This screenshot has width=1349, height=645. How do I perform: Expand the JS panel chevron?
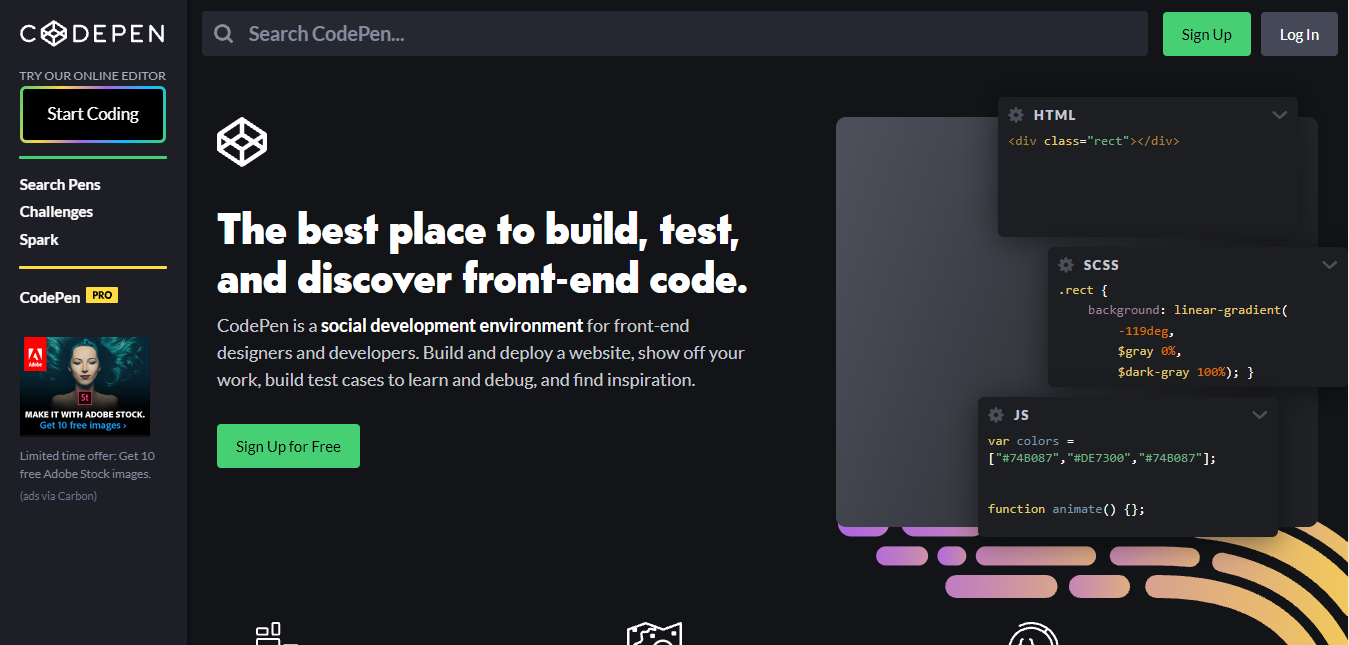(x=1259, y=415)
